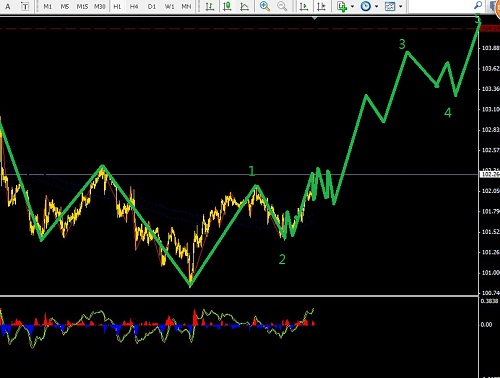The height and width of the screenshot is (378, 500).
Task: Zoom in on the chart
Action: point(265,6)
